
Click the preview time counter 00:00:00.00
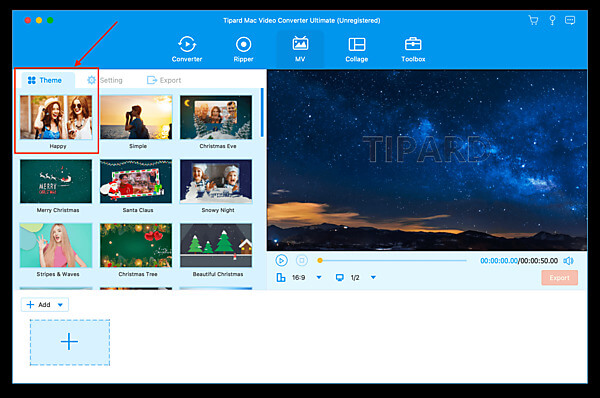click(x=499, y=261)
